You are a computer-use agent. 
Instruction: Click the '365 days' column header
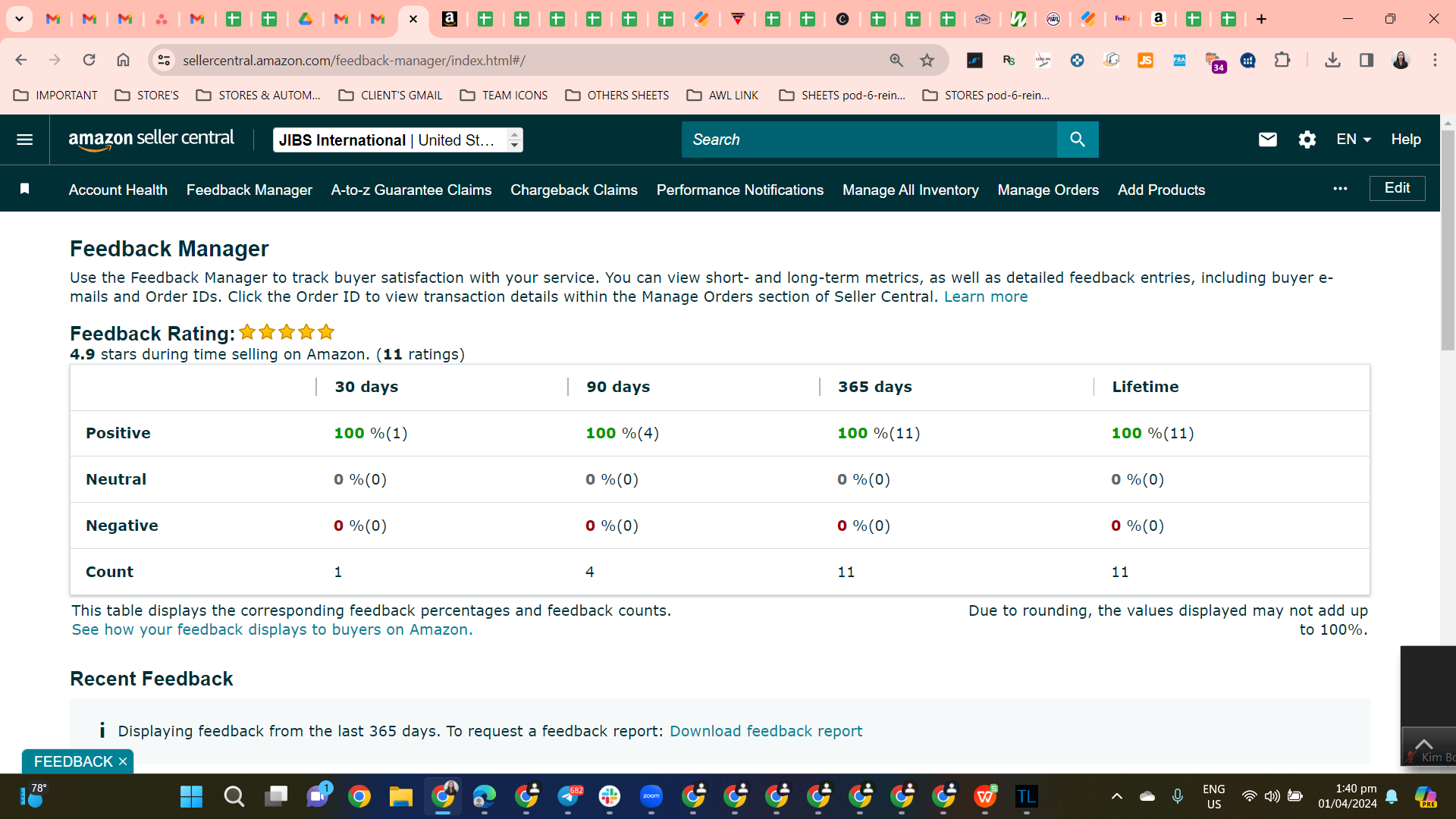click(875, 387)
